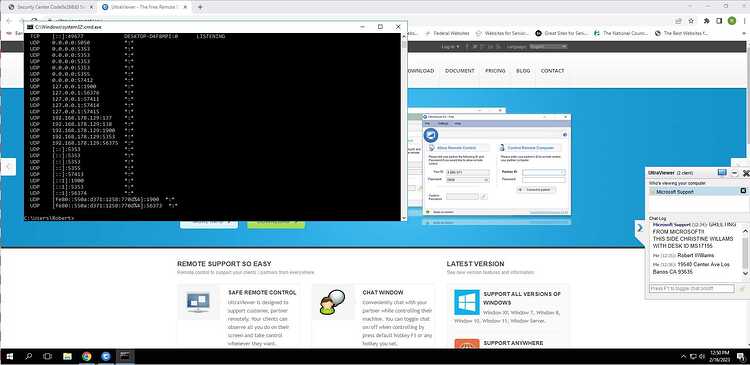Open Great Sites for Seniors bookmark
Screen dimensions: 750x365
(x=562, y=33)
